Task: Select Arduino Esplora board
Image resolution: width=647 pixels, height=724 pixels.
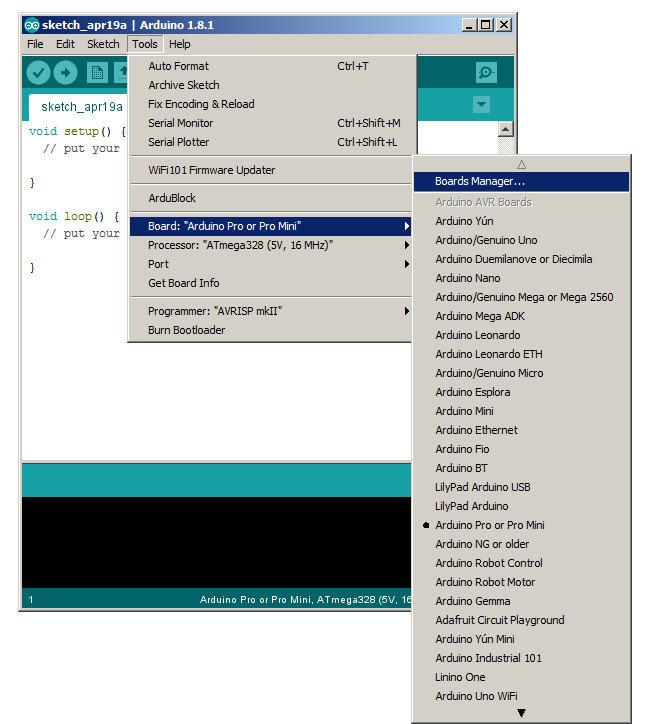Action: pyautogui.click(x=521, y=392)
